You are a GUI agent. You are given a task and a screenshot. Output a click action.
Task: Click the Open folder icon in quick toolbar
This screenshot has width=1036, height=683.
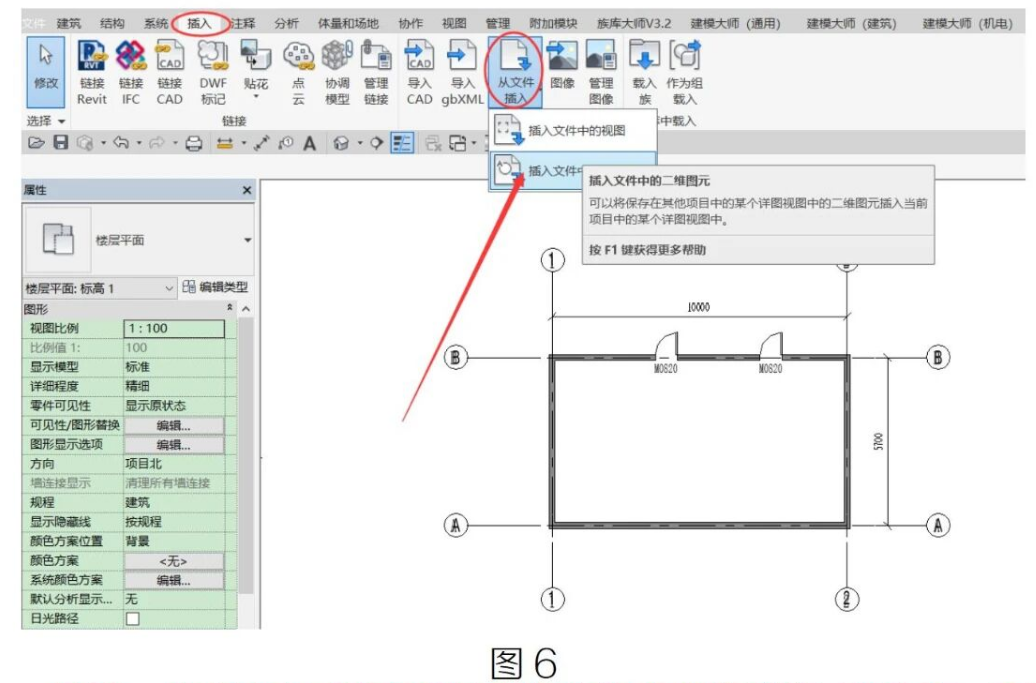[36, 143]
